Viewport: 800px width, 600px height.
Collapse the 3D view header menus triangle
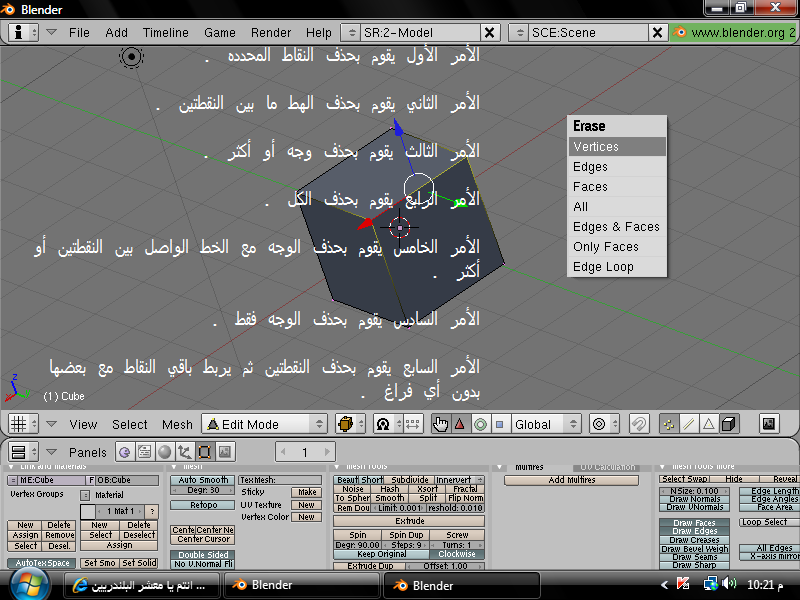point(51,423)
